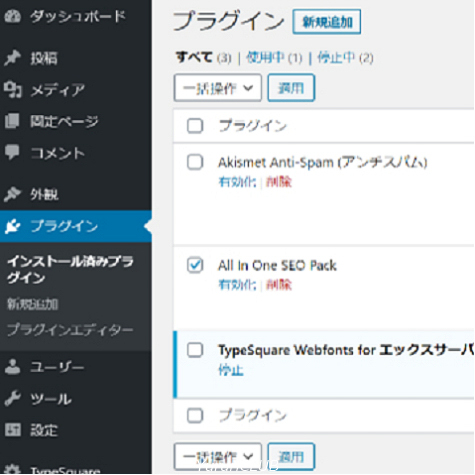475x475 pixels.
Task: Switch to the 使用中 (1) active filter
Action: point(274,58)
